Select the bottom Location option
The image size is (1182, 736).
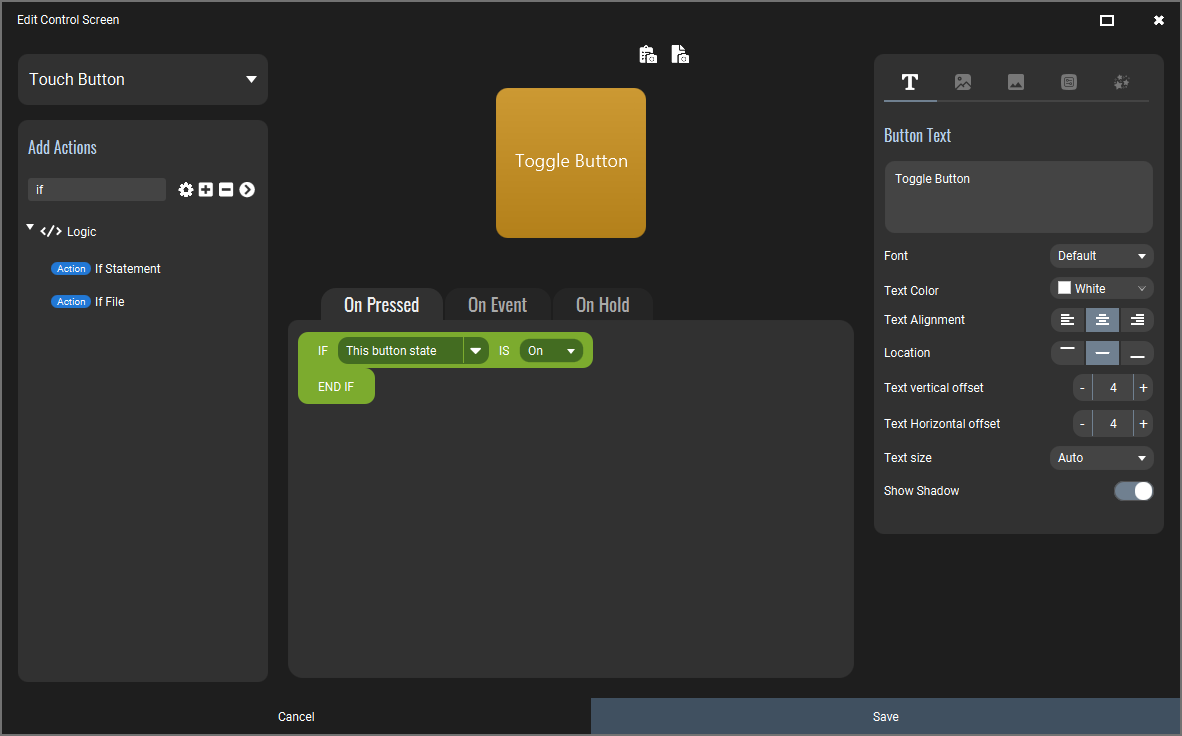click(1137, 352)
